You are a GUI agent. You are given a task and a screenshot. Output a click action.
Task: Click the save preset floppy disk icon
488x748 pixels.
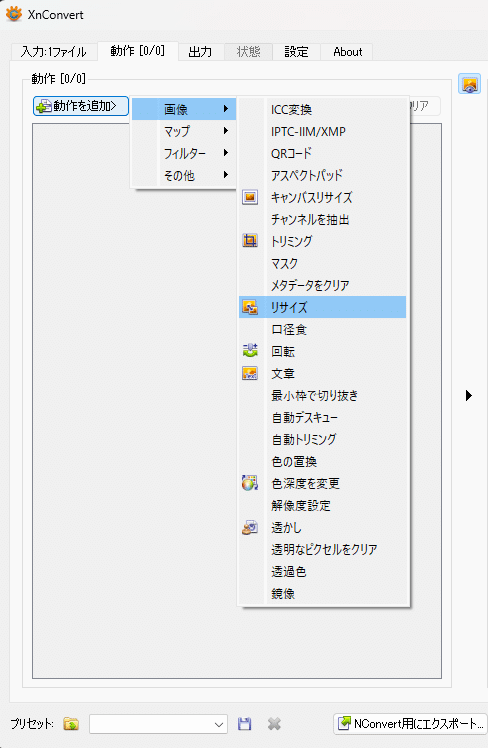point(245,724)
